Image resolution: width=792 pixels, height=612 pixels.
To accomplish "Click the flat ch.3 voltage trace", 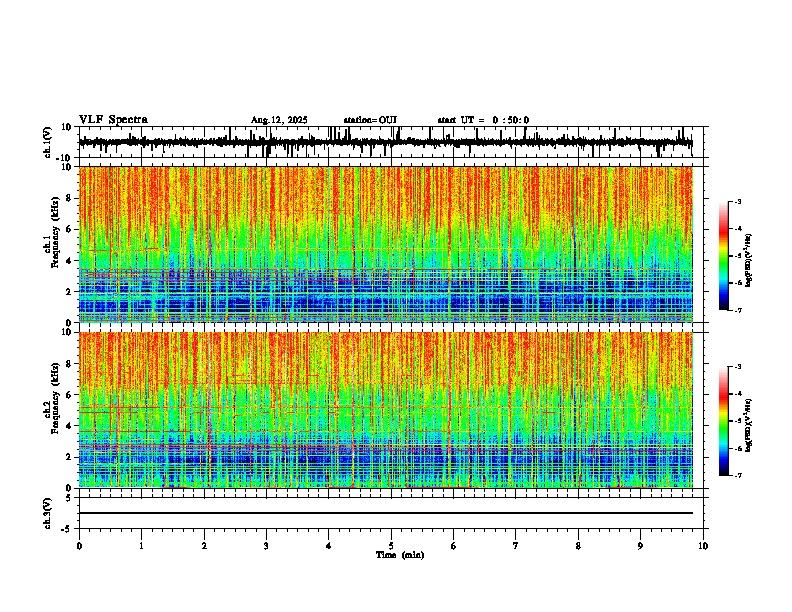I will pyautogui.click(x=385, y=513).
